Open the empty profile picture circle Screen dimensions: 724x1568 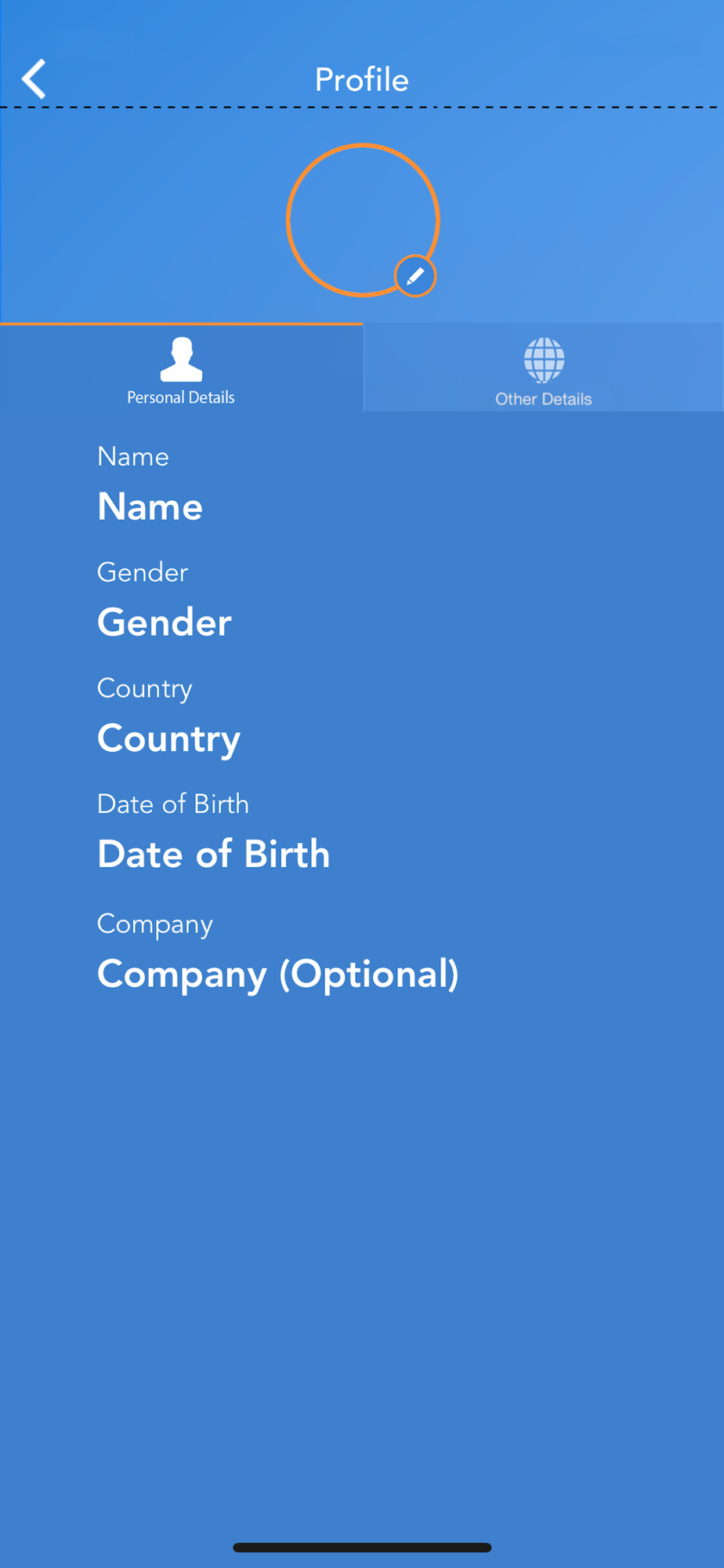pyautogui.click(x=363, y=220)
